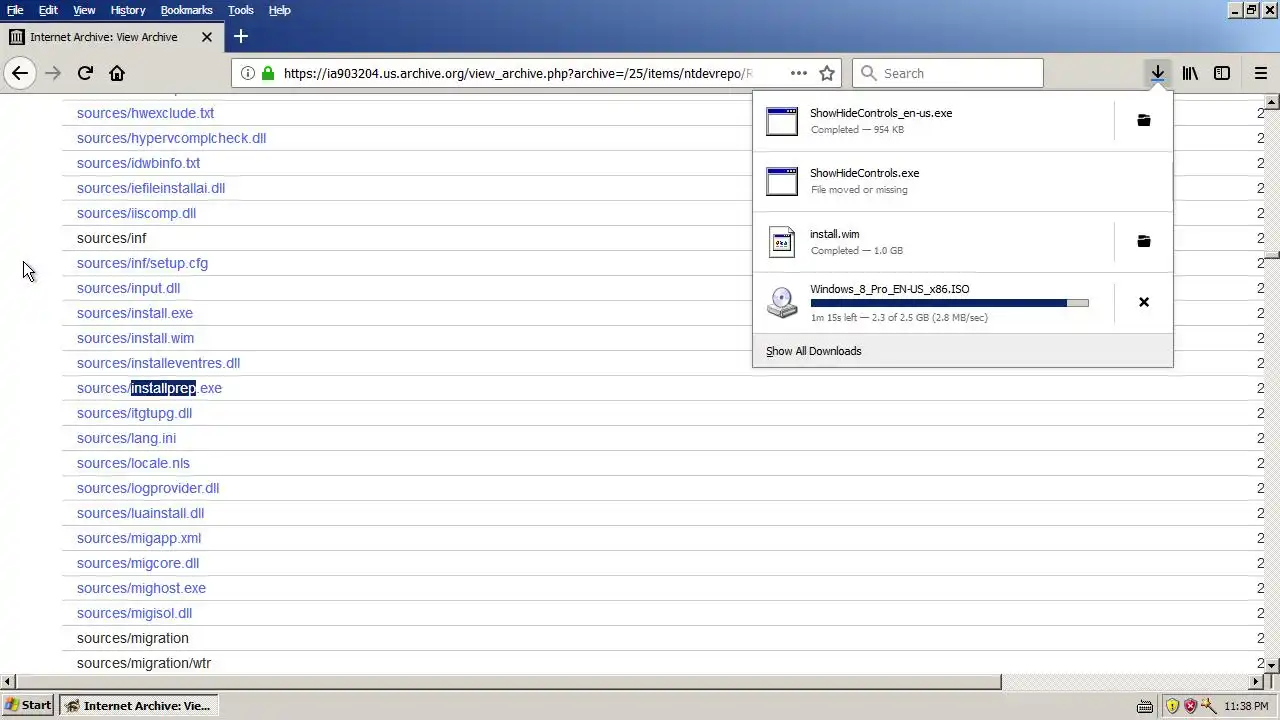Go back to previous page

20,73
